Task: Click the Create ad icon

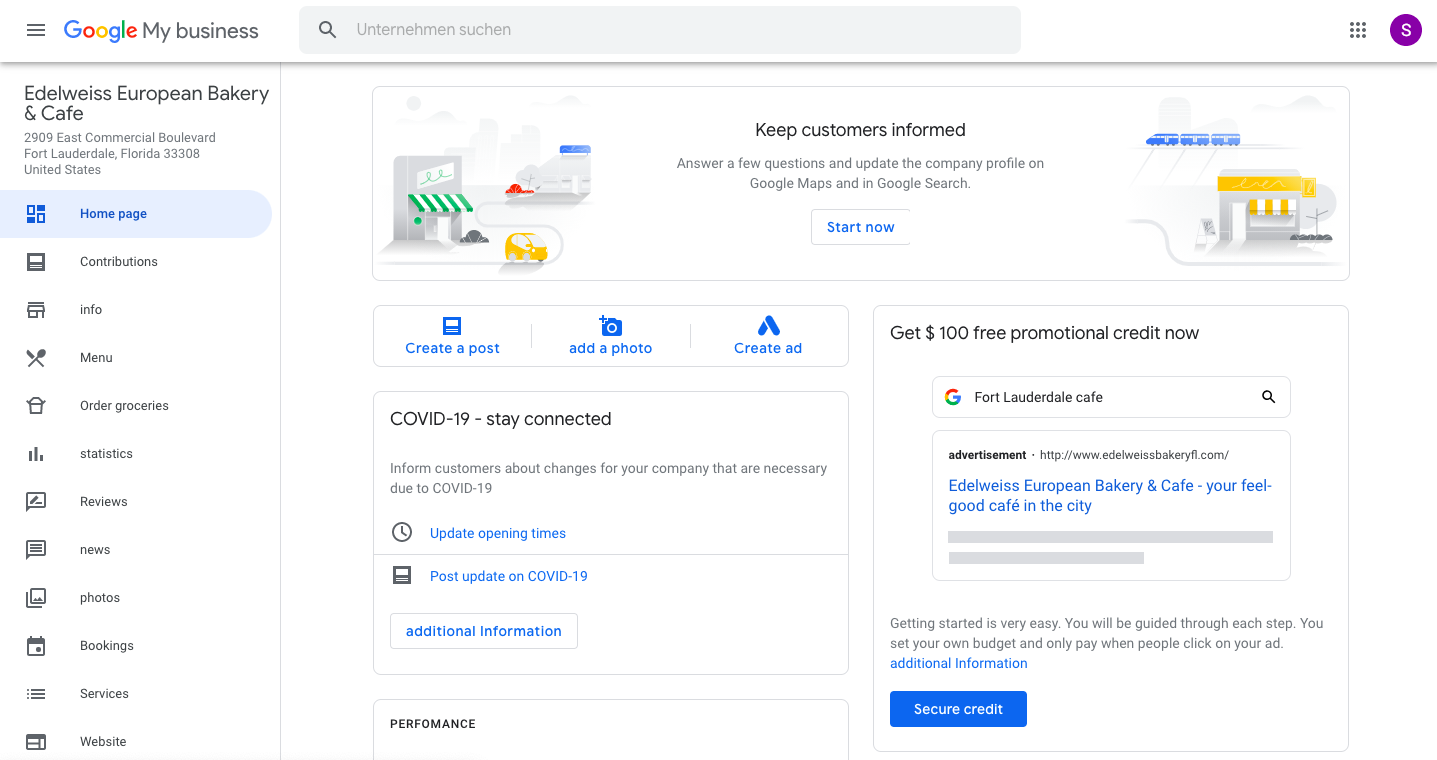Action: 768,326
